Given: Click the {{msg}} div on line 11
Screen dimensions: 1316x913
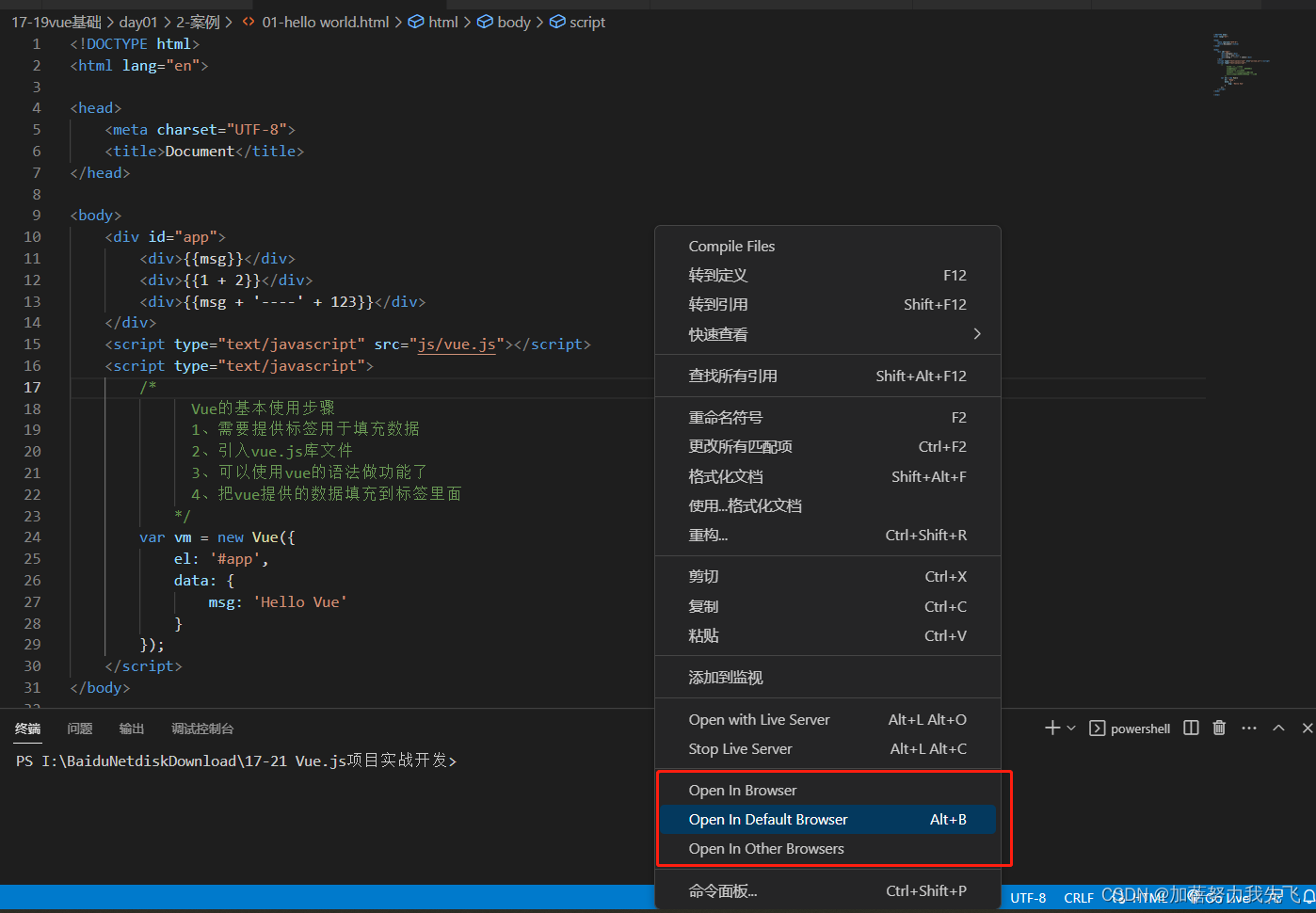Looking at the screenshot, I should pyautogui.click(x=217, y=258).
